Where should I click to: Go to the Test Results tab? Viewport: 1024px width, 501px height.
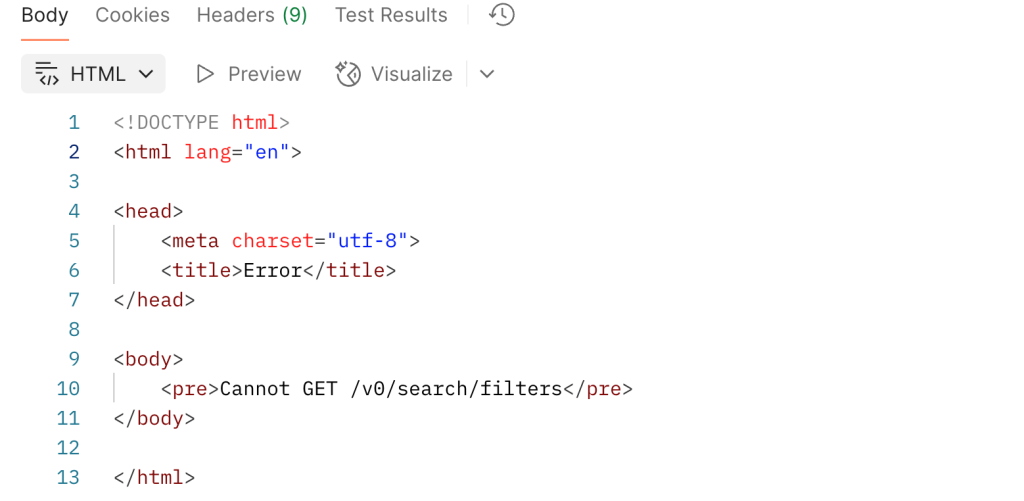(x=391, y=15)
